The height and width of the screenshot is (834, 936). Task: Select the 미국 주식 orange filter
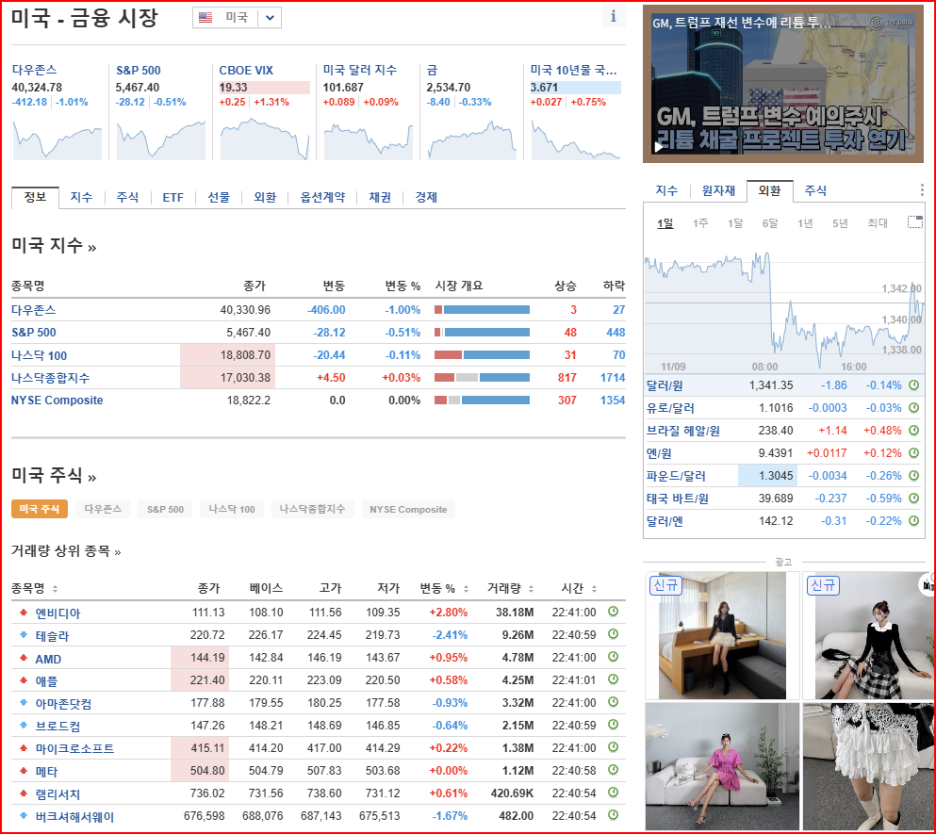pos(39,509)
